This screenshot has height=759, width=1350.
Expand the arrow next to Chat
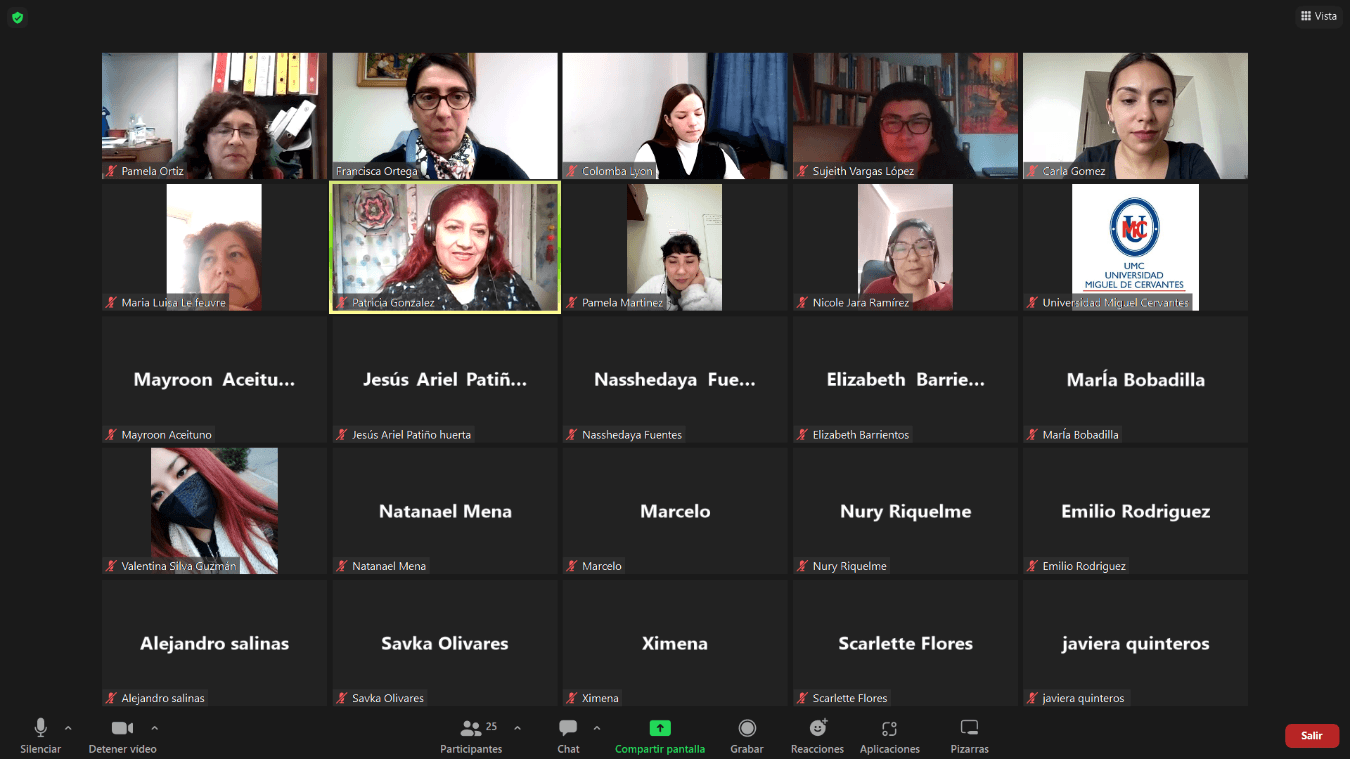pos(597,728)
